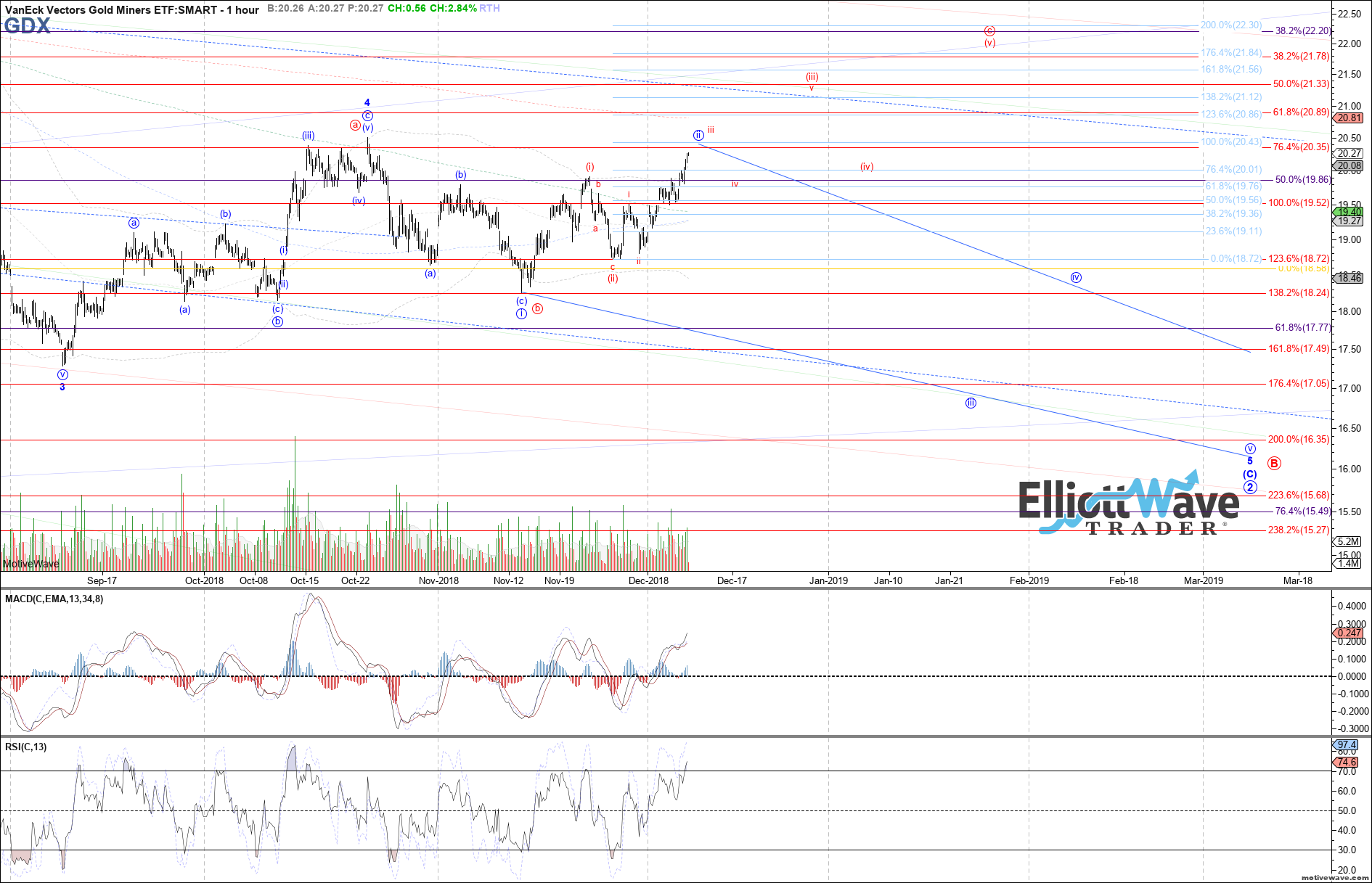Select the 76.4%(20.35) retracement label
The width and height of the screenshot is (1372, 883).
click(x=1302, y=147)
